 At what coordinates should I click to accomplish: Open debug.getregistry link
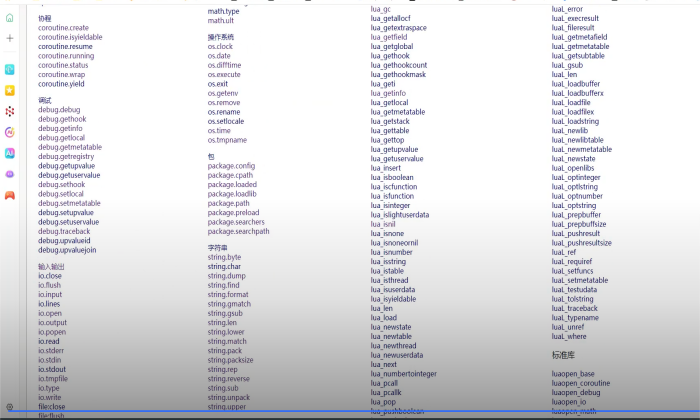pos(66,157)
